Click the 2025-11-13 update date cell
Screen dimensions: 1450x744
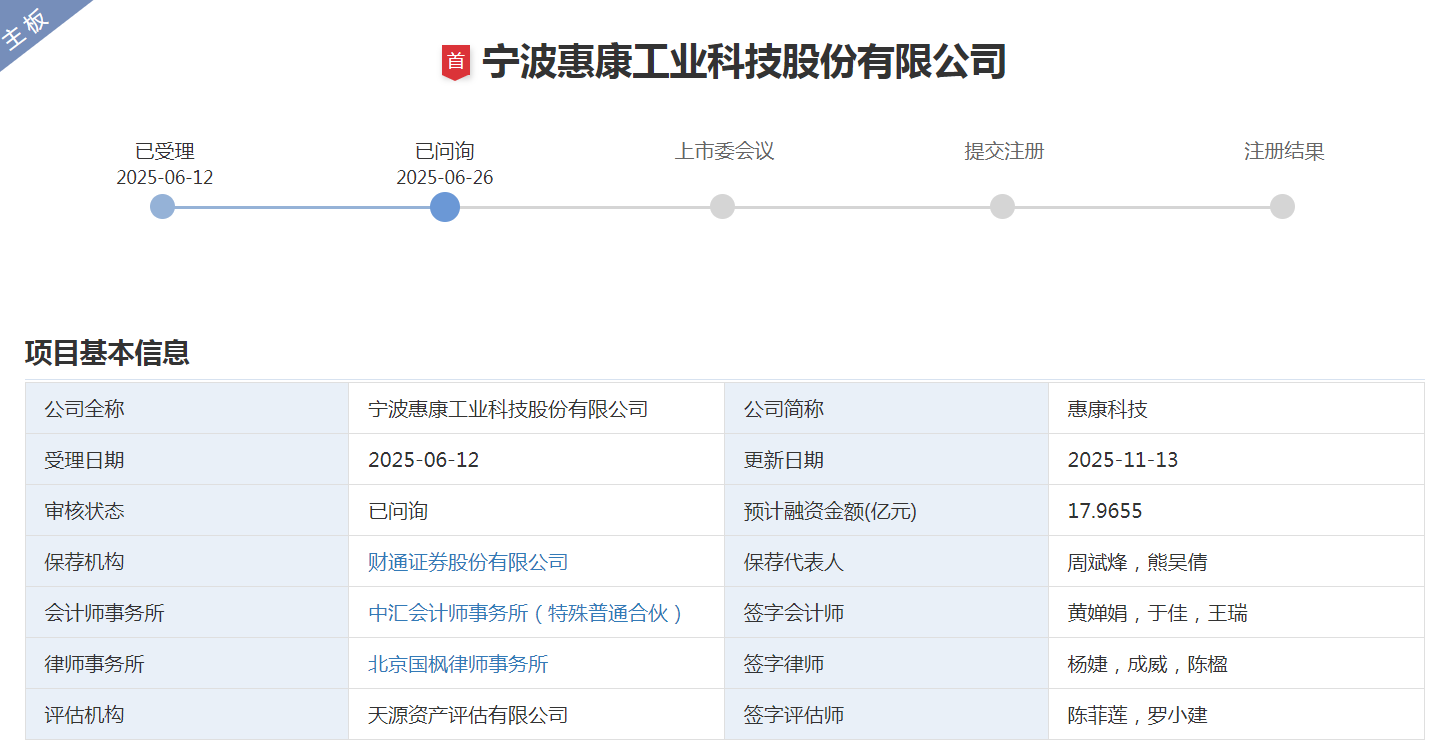coord(1123,460)
